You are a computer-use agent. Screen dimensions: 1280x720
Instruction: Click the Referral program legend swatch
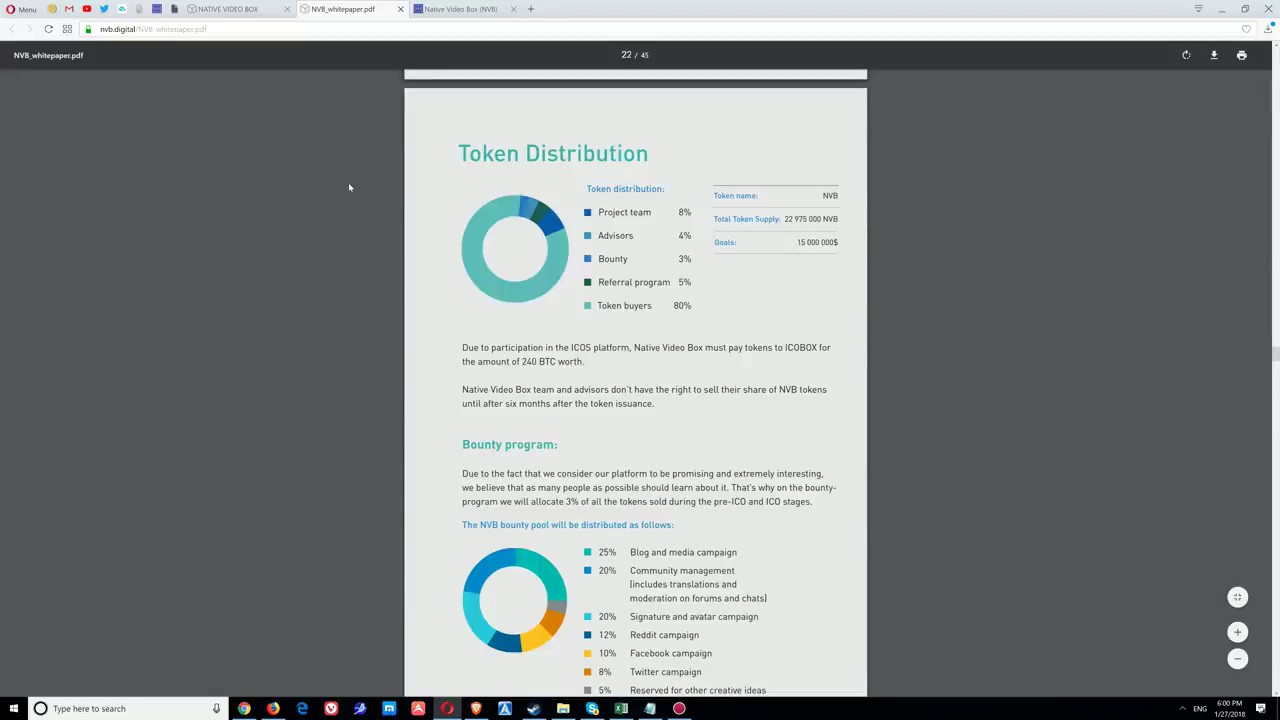pos(587,282)
